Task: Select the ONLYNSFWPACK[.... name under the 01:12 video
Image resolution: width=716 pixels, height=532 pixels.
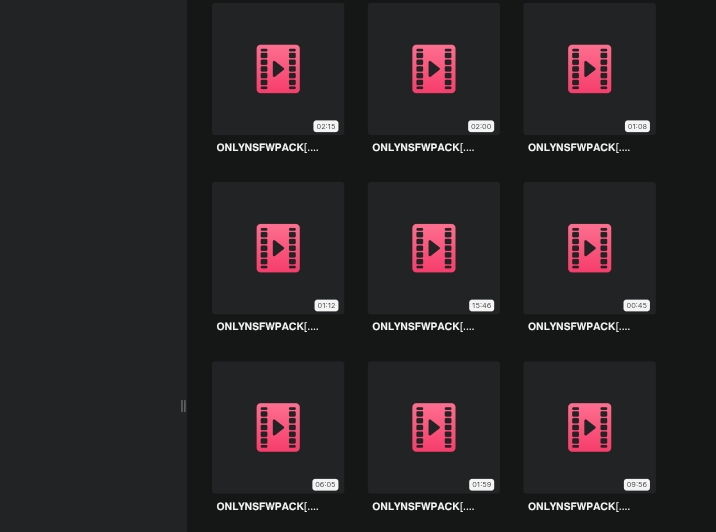Action: tap(268, 327)
